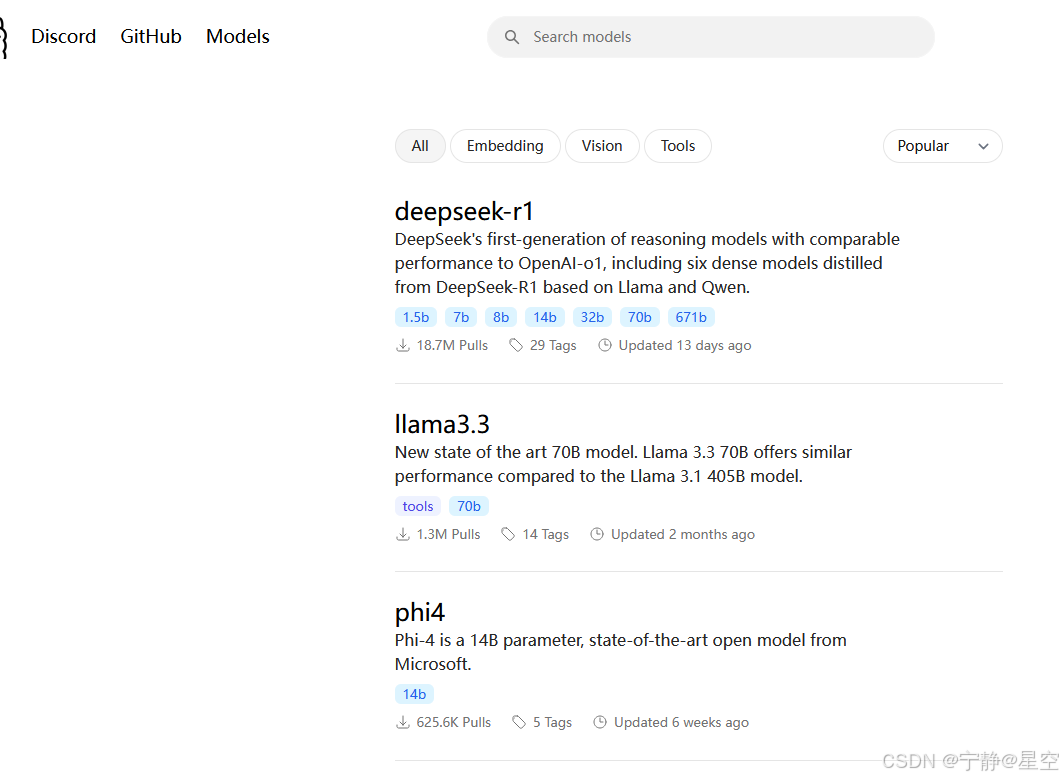Viewport: 1063px width, 778px height.
Task: Click the Updated 6 weeks ago text
Action: click(681, 722)
